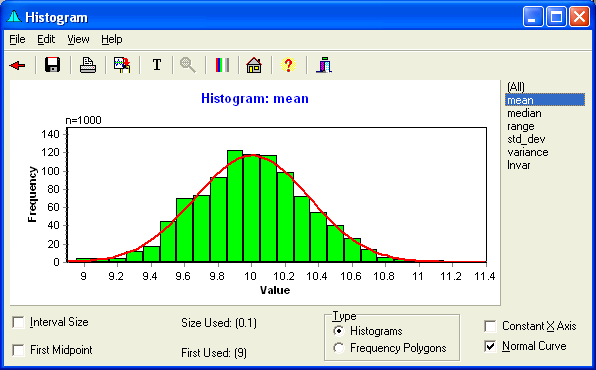
Task: Uncheck the Normal Curve checkbox
Action: point(490,346)
